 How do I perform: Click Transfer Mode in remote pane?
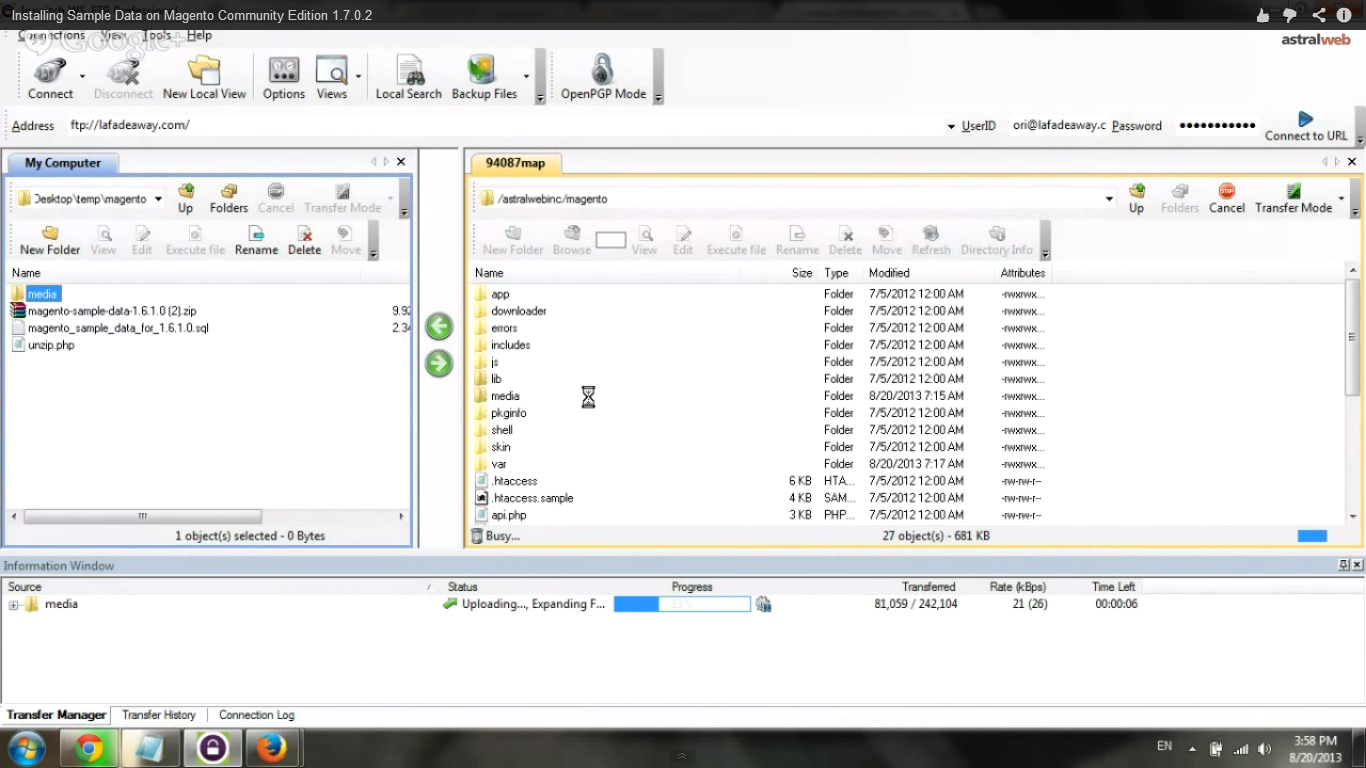point(1293,198)
